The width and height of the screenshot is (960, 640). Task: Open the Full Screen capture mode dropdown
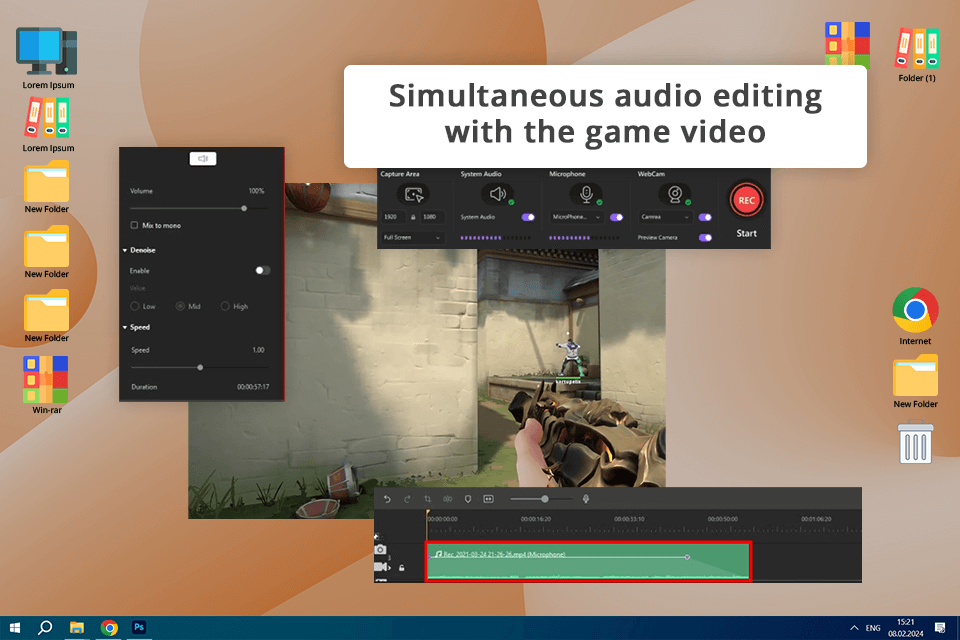click(412, 238)
